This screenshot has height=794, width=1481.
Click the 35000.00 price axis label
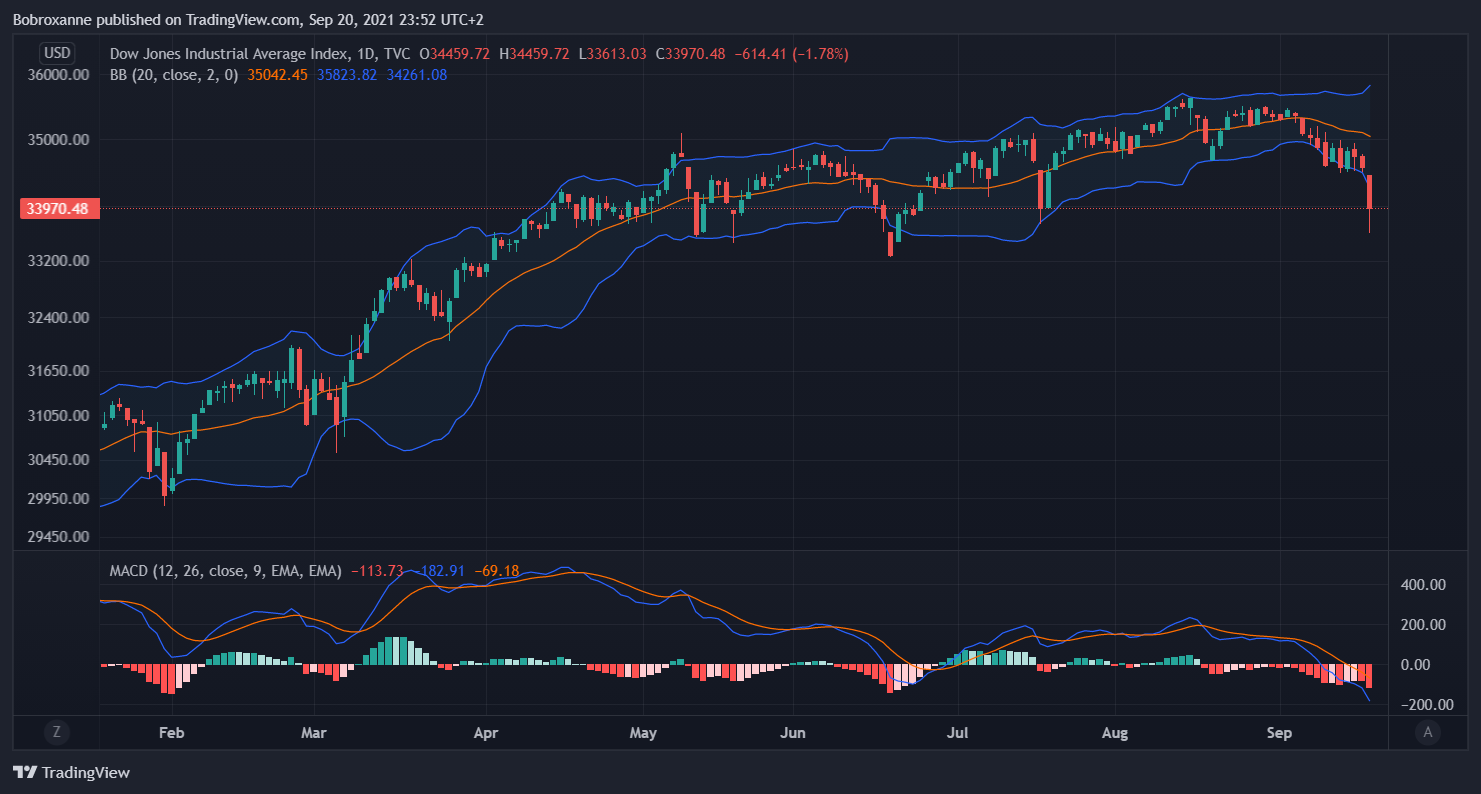pos(58,140)
